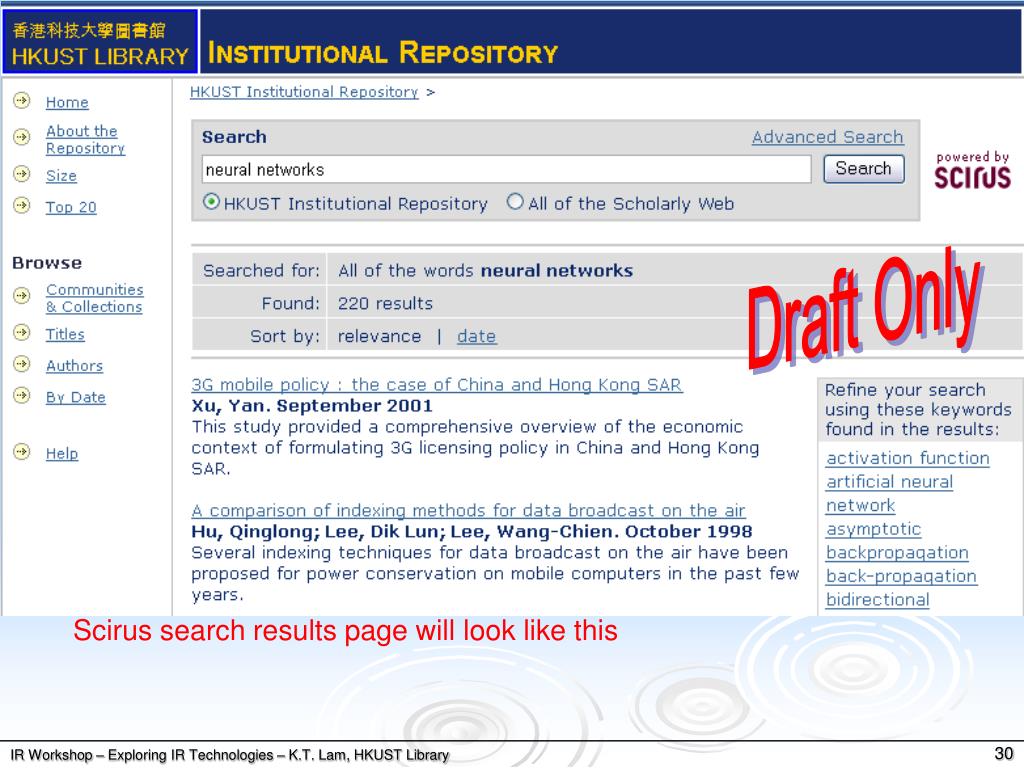Click author line Hu, Qinglong; Lee, Dik Lun
Image resolution: width=1024 pixels, height=768 pixels.
coord(472,531)
